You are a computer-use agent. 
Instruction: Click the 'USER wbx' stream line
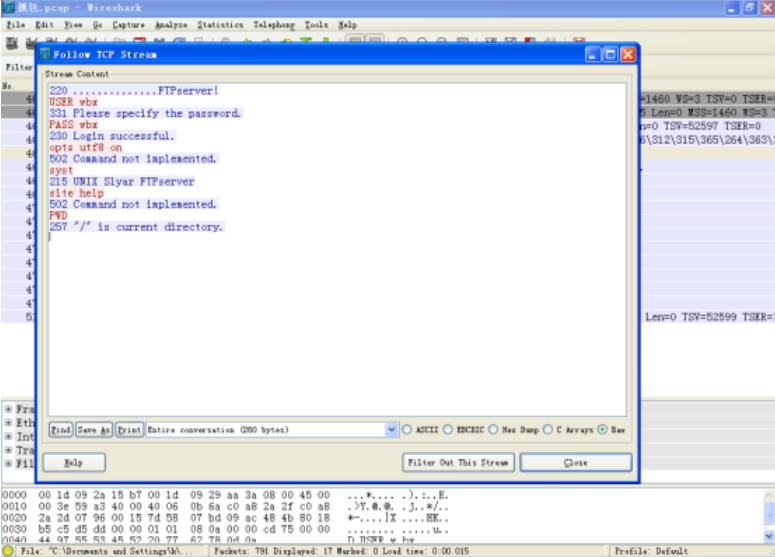coord(73,102)
